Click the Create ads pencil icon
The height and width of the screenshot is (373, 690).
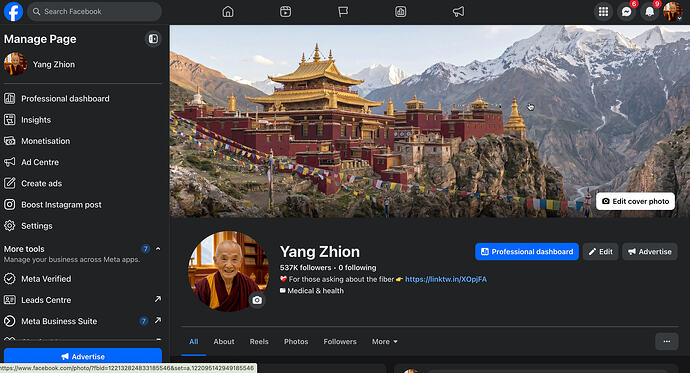click(10, 183)
